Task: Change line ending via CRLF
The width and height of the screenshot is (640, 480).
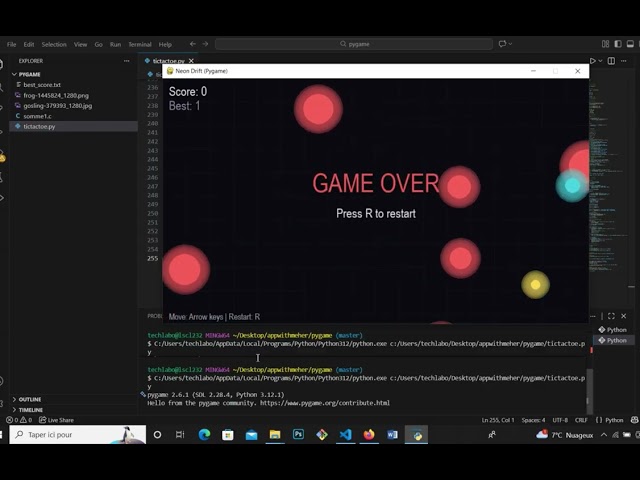Action: [x=581, y=420]
